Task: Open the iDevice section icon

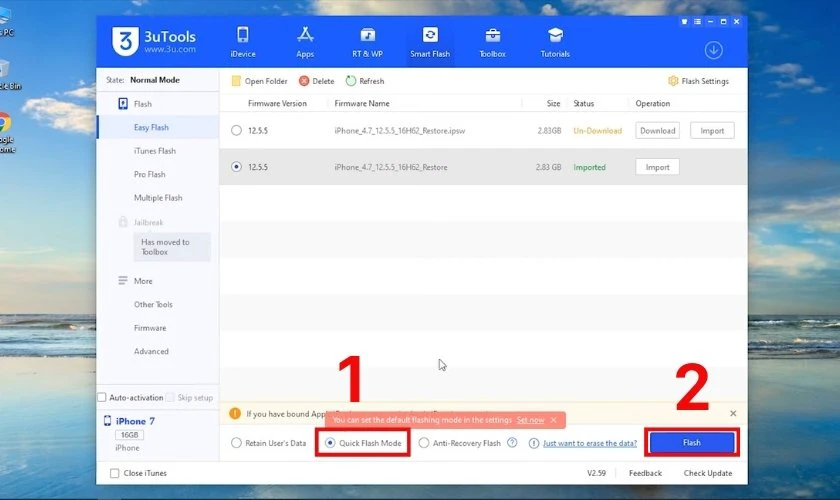Action: 242,36
